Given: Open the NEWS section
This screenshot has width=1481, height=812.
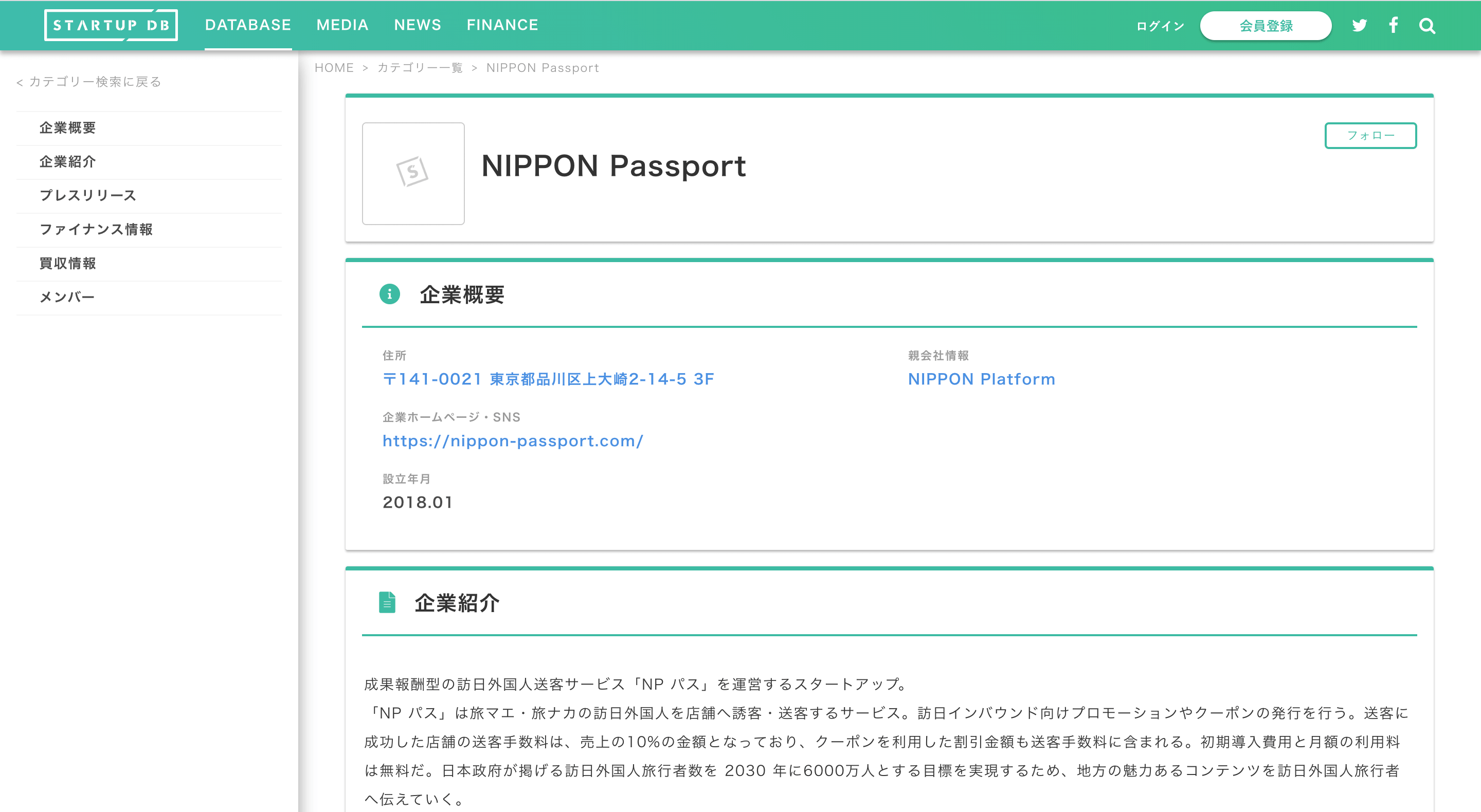Looking at the screenshot, I should click(x=418, y=25).
